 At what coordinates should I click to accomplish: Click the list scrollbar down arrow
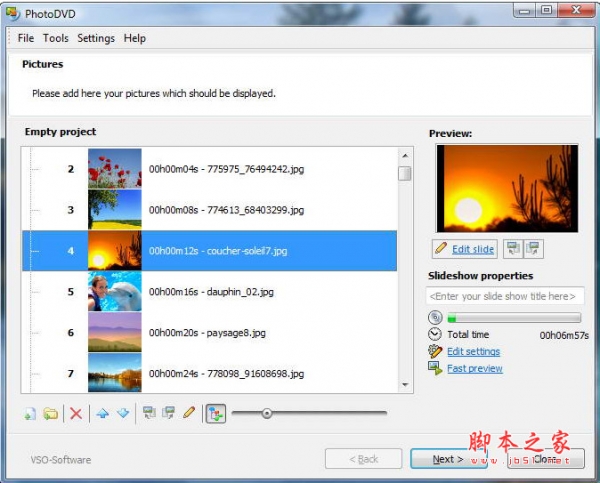(x=405, y=385)
